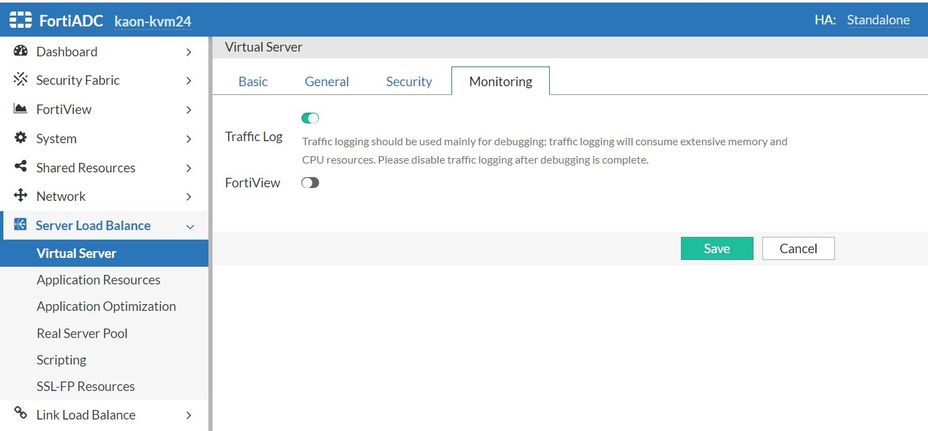Expand the Network submenu arrow
The image size is (928, 431).
189,197
